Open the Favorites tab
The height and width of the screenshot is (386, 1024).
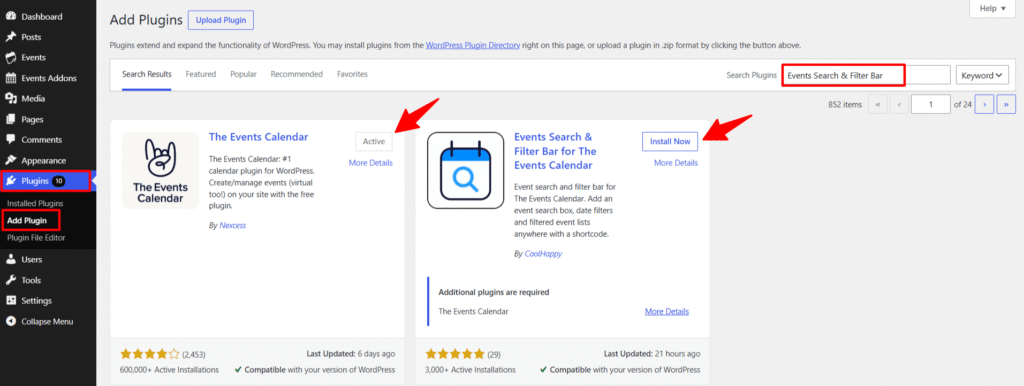pos(352,74)
